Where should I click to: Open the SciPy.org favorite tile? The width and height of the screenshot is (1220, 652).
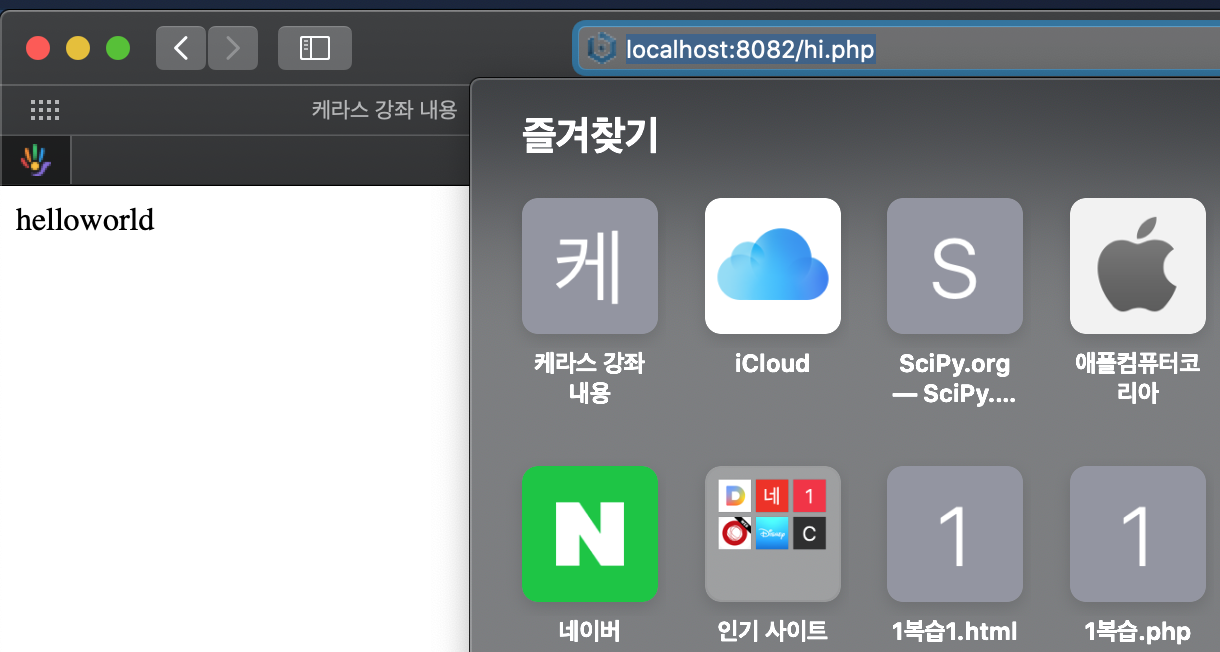pos(955,266)
